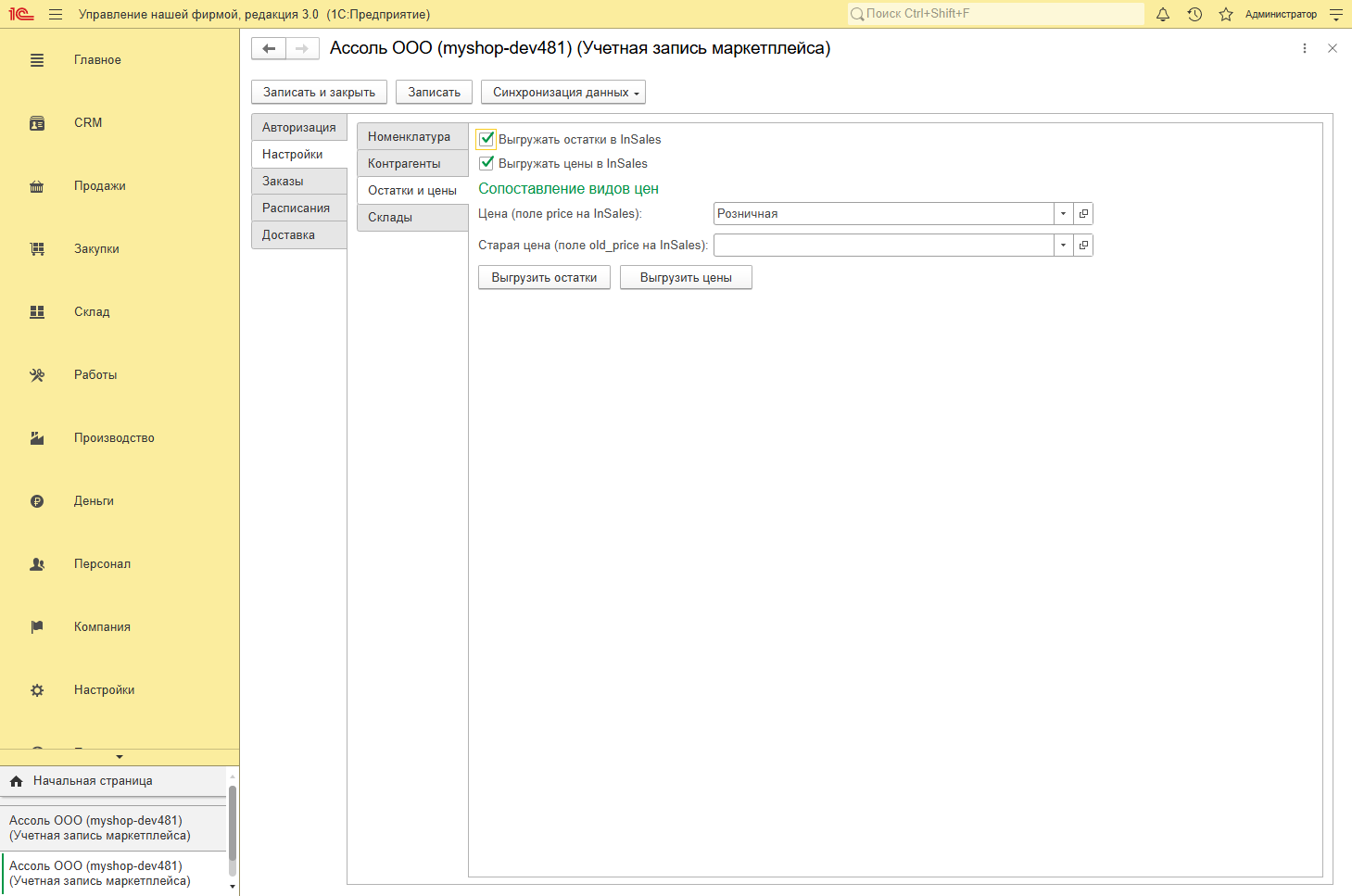Click the Цена field containing Розничная
The width and height of the screenshot is (1352, 896).
click(883, 214)
